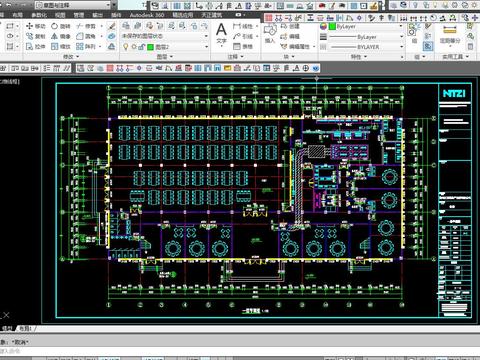Image resolution: width=480 pixels, height=360 pixels.
Task: Select the Scale (缩放) tool
Action: 61,47
